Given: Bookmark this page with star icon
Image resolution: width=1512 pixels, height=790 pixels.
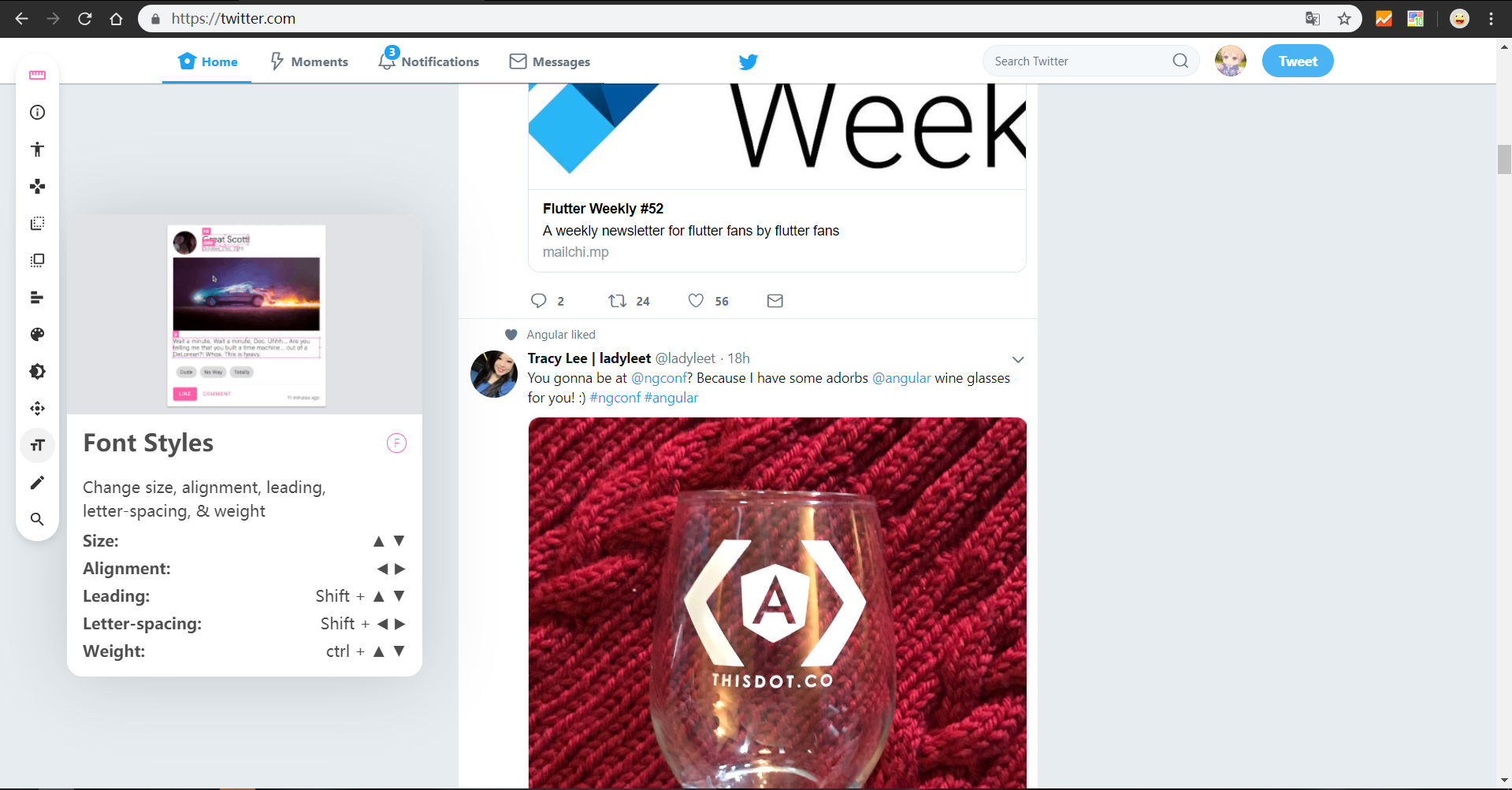Looking at the screenshot, I should 1344,19.
